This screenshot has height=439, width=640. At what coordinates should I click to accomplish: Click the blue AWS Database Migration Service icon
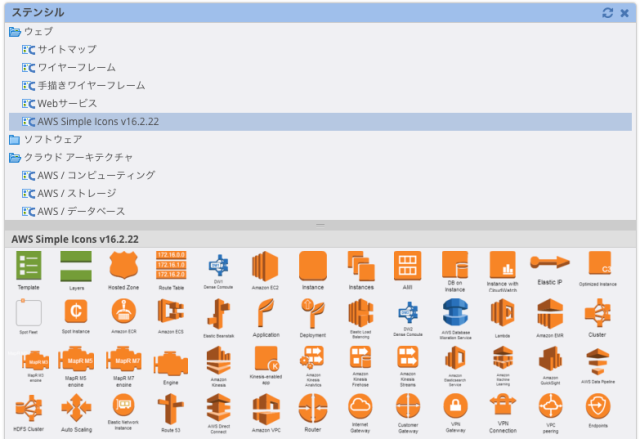pos(455,313)
